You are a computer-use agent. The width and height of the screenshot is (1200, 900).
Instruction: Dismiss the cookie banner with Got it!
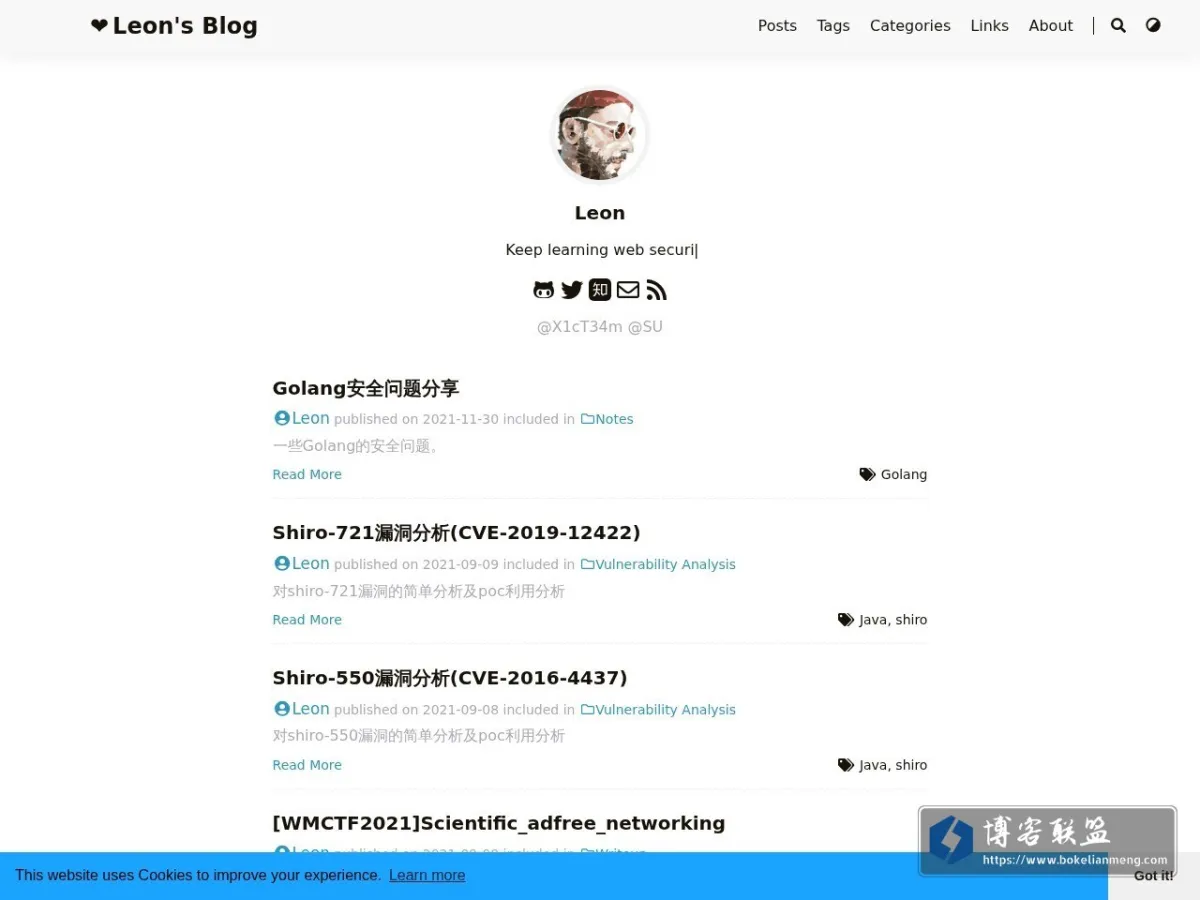point(1154,876)
